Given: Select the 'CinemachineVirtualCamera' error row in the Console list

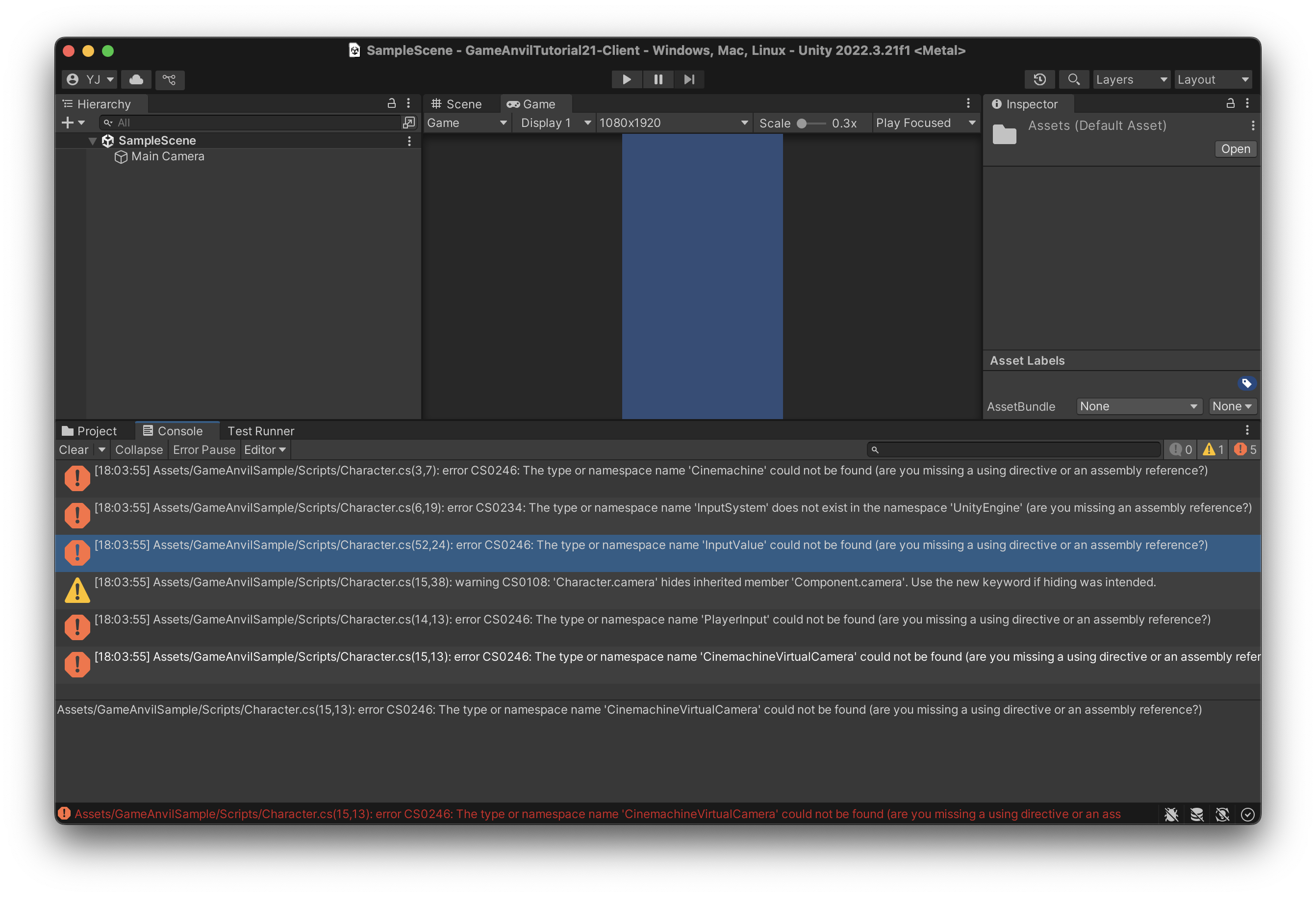Looking at the screenshot, I should [x=658, y=666].
